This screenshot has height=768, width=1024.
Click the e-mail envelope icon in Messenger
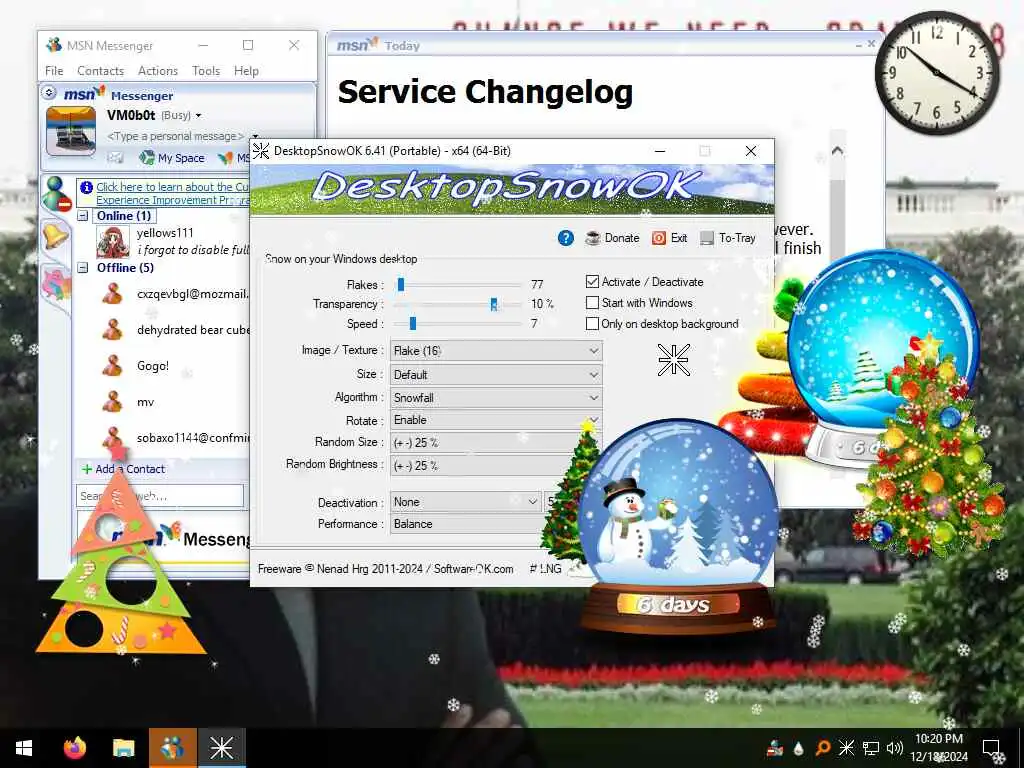tap(116, 157)
